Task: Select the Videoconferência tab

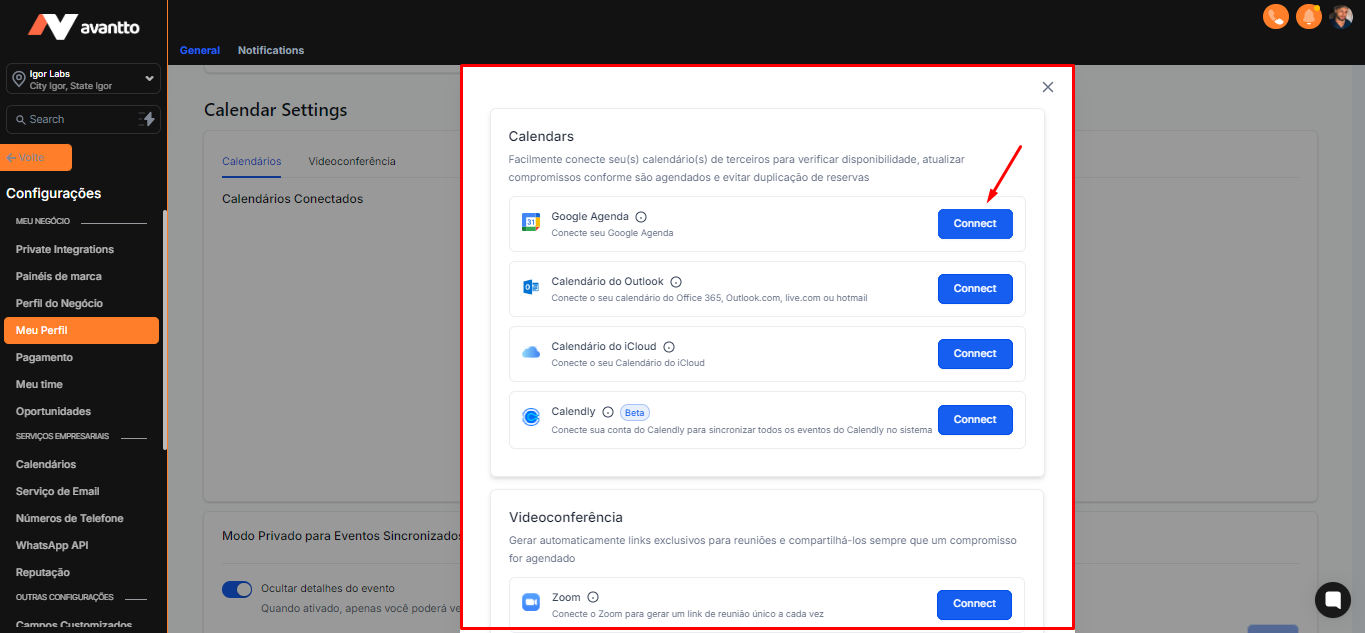Action: (x=352, y=161)
